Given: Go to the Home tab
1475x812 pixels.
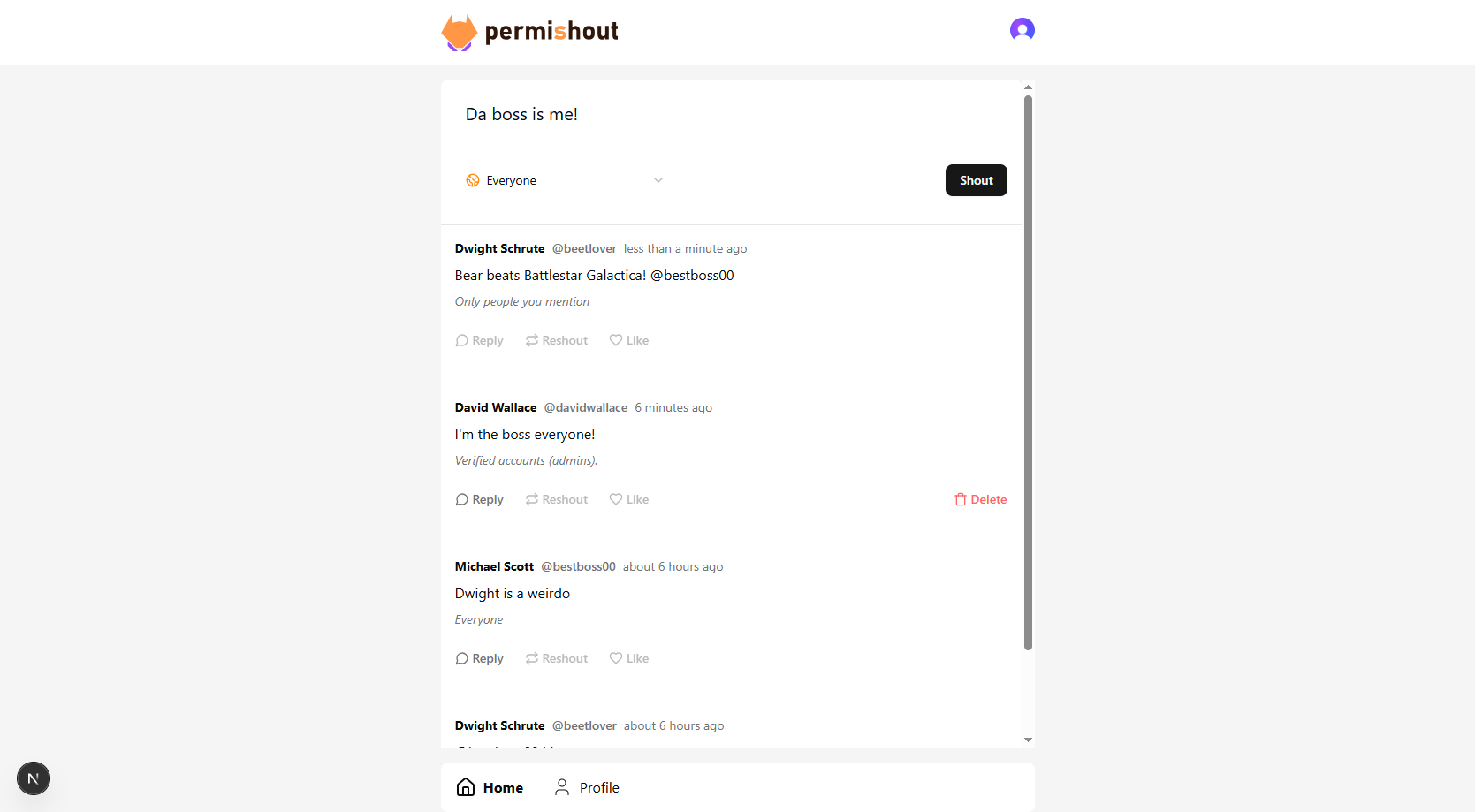Looking at the screenshot, I should click(x=490, y=787).
